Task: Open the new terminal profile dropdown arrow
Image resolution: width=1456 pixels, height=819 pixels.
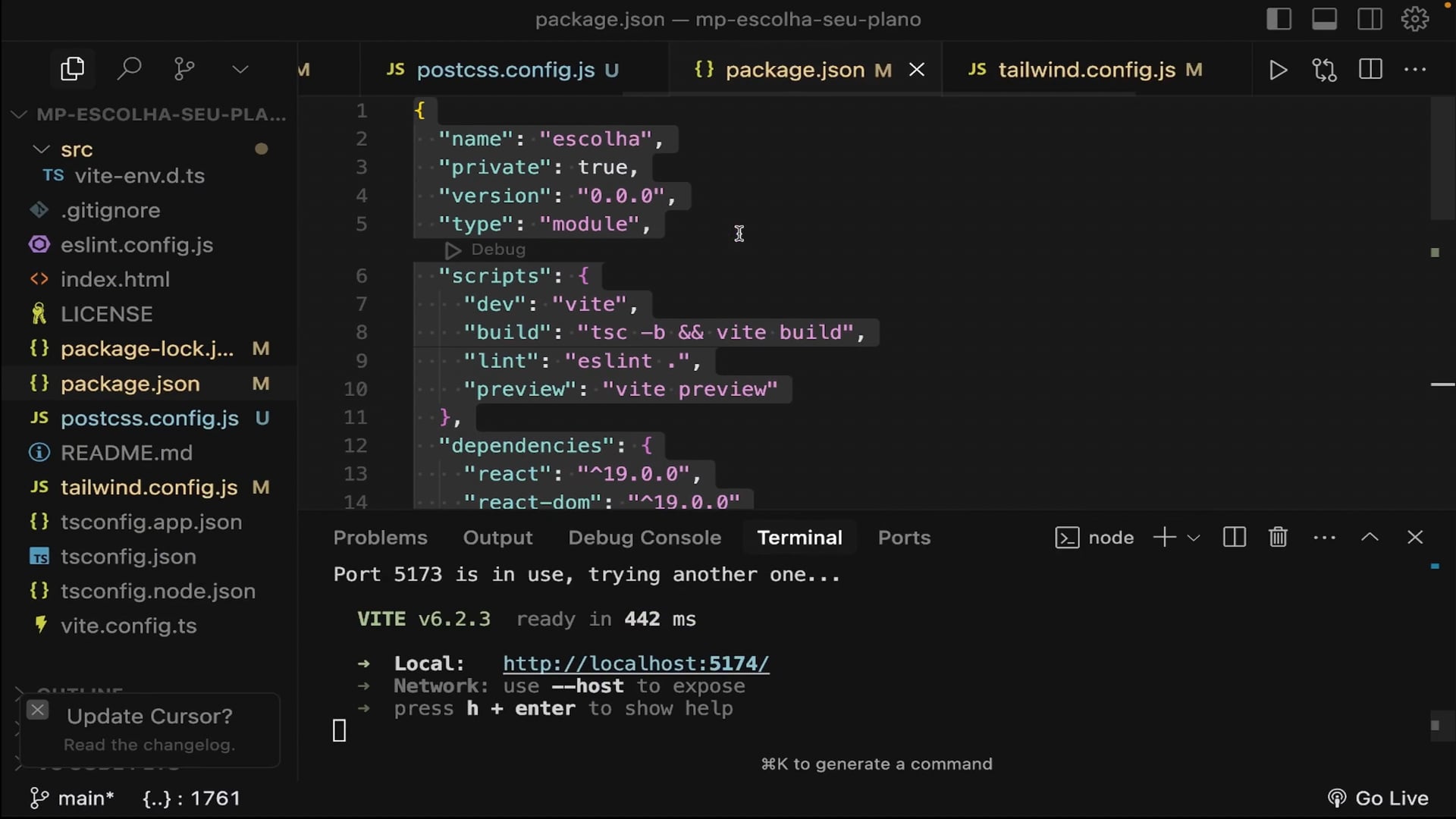Action: point(1194,538)
